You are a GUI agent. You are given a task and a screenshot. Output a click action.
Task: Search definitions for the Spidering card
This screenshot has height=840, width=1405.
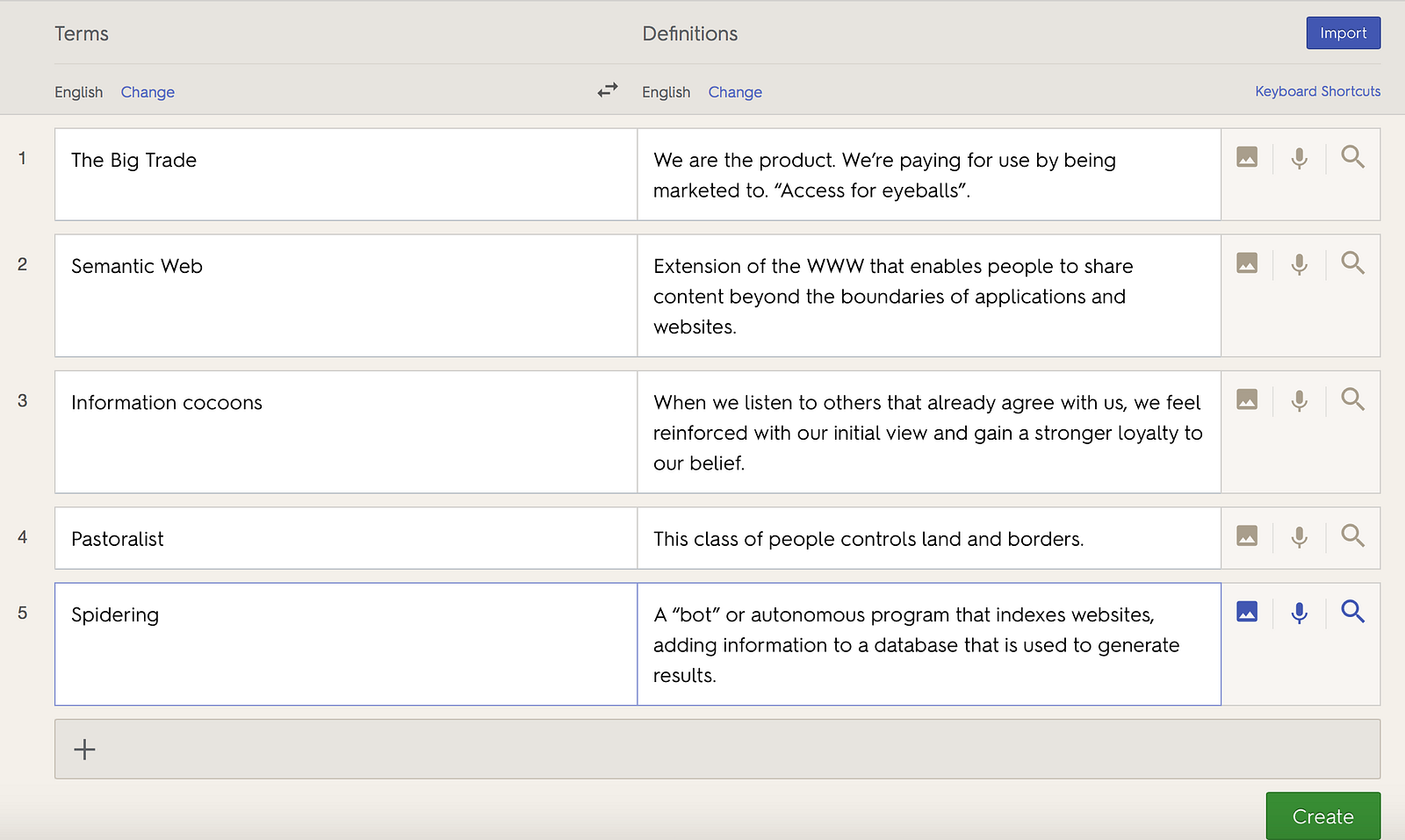[1352, 612]
